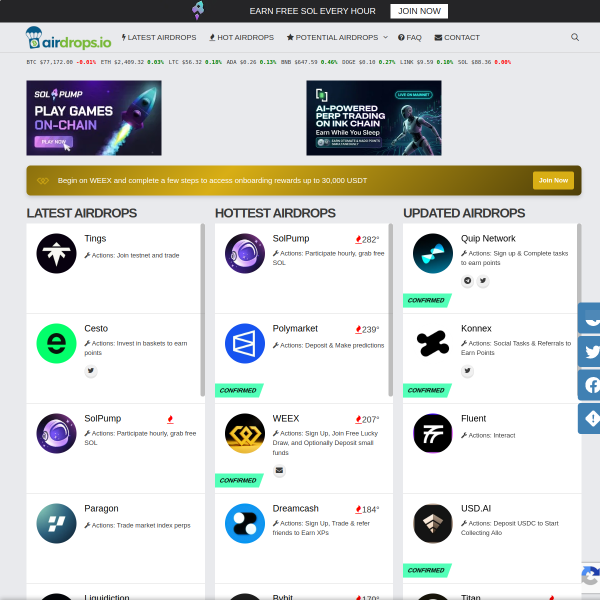This screenshot has width=600, height=600.
Task: Open Quip Network's Telegram icon
Action: pos(467,280)
